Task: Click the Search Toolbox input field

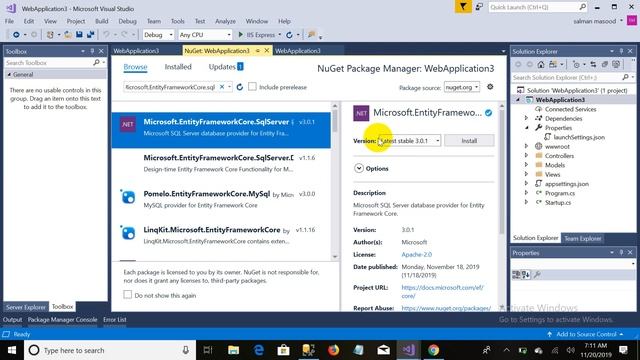Action: pos(49,62)
